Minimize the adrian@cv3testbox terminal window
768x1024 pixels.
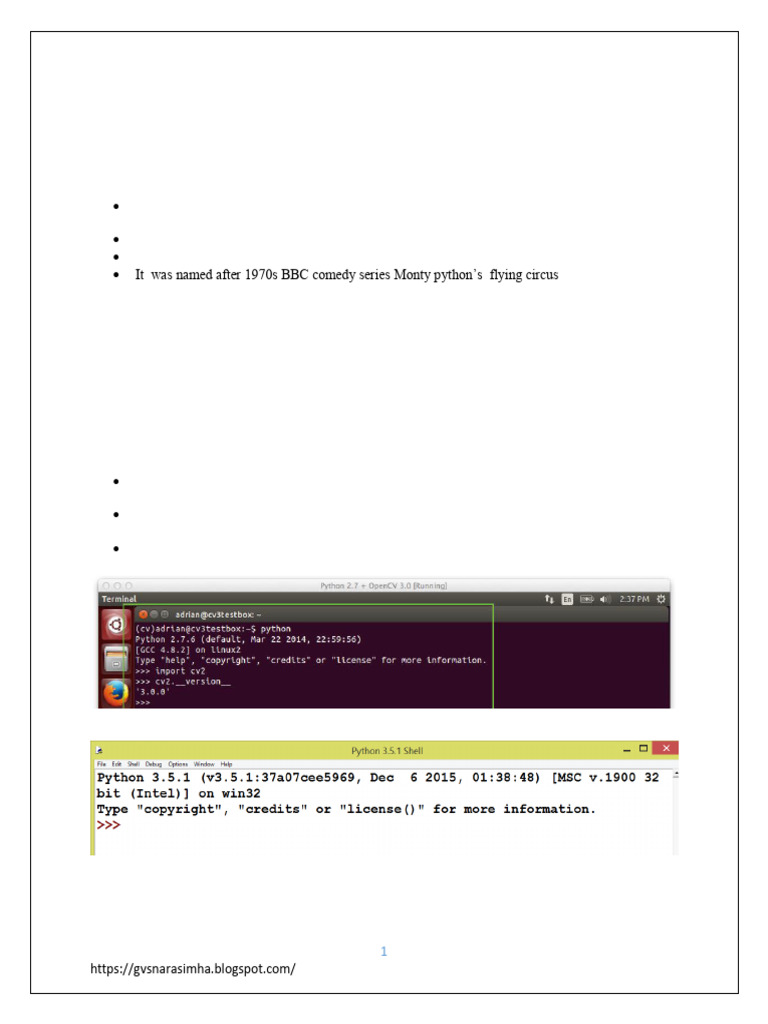(x=154, y=615)
